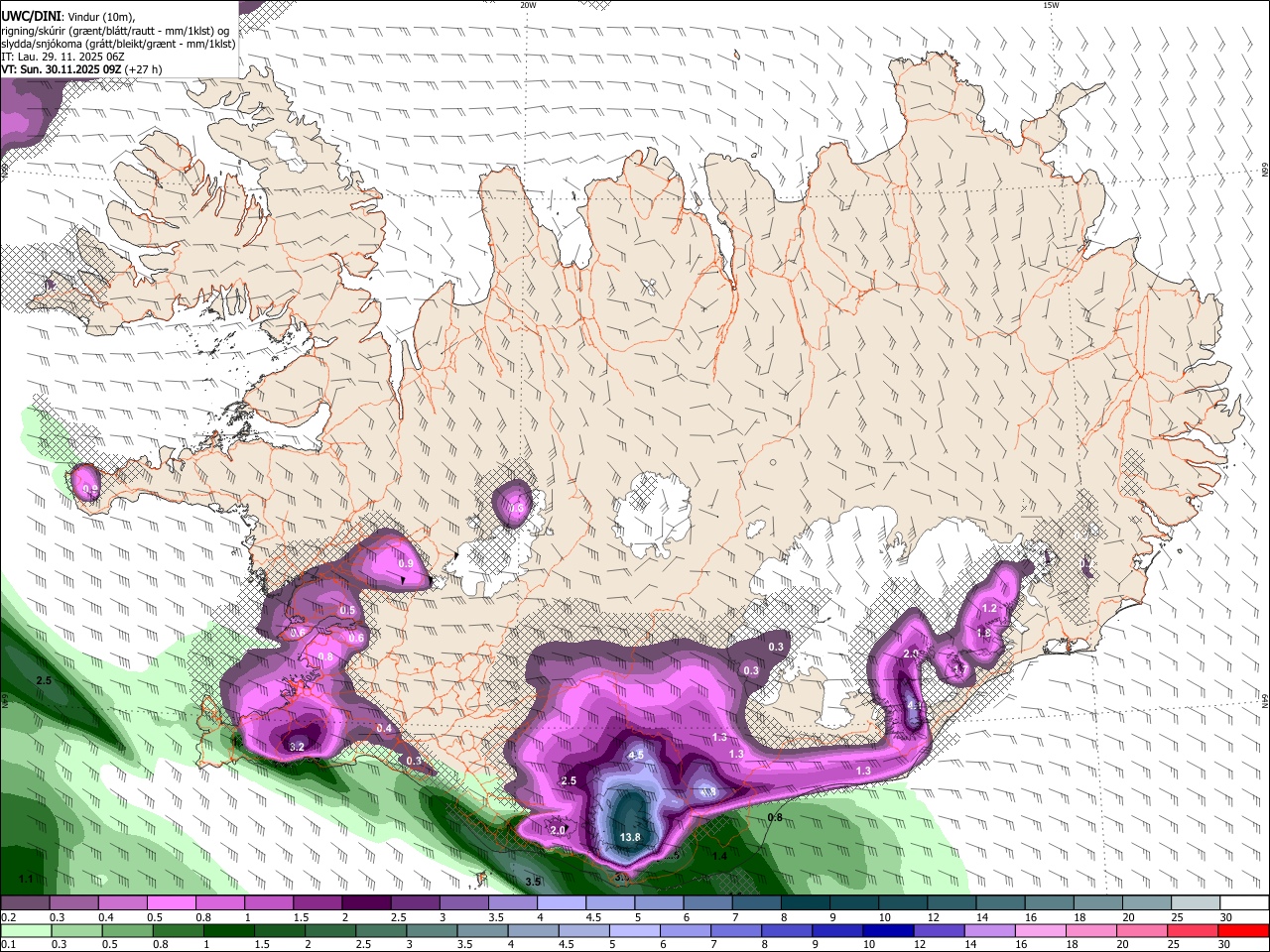Pick the rain-scale purple swatch labeled 12

click(x=940, y=931)
